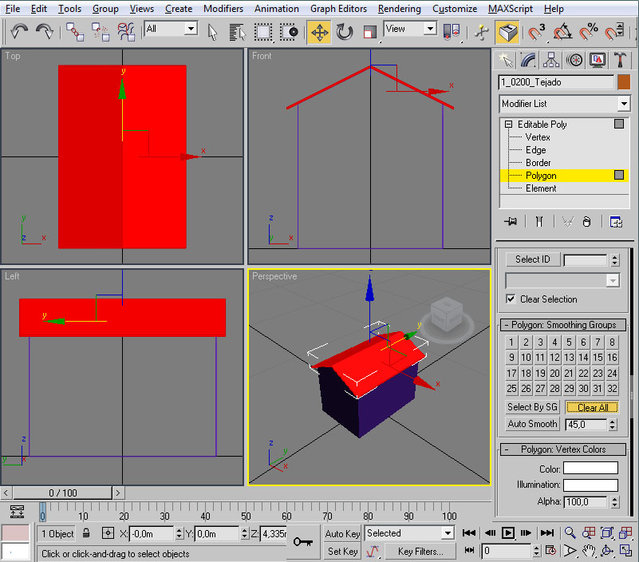
Task: Click the Configure Modifier Sets icon
Action: [616, 221]
